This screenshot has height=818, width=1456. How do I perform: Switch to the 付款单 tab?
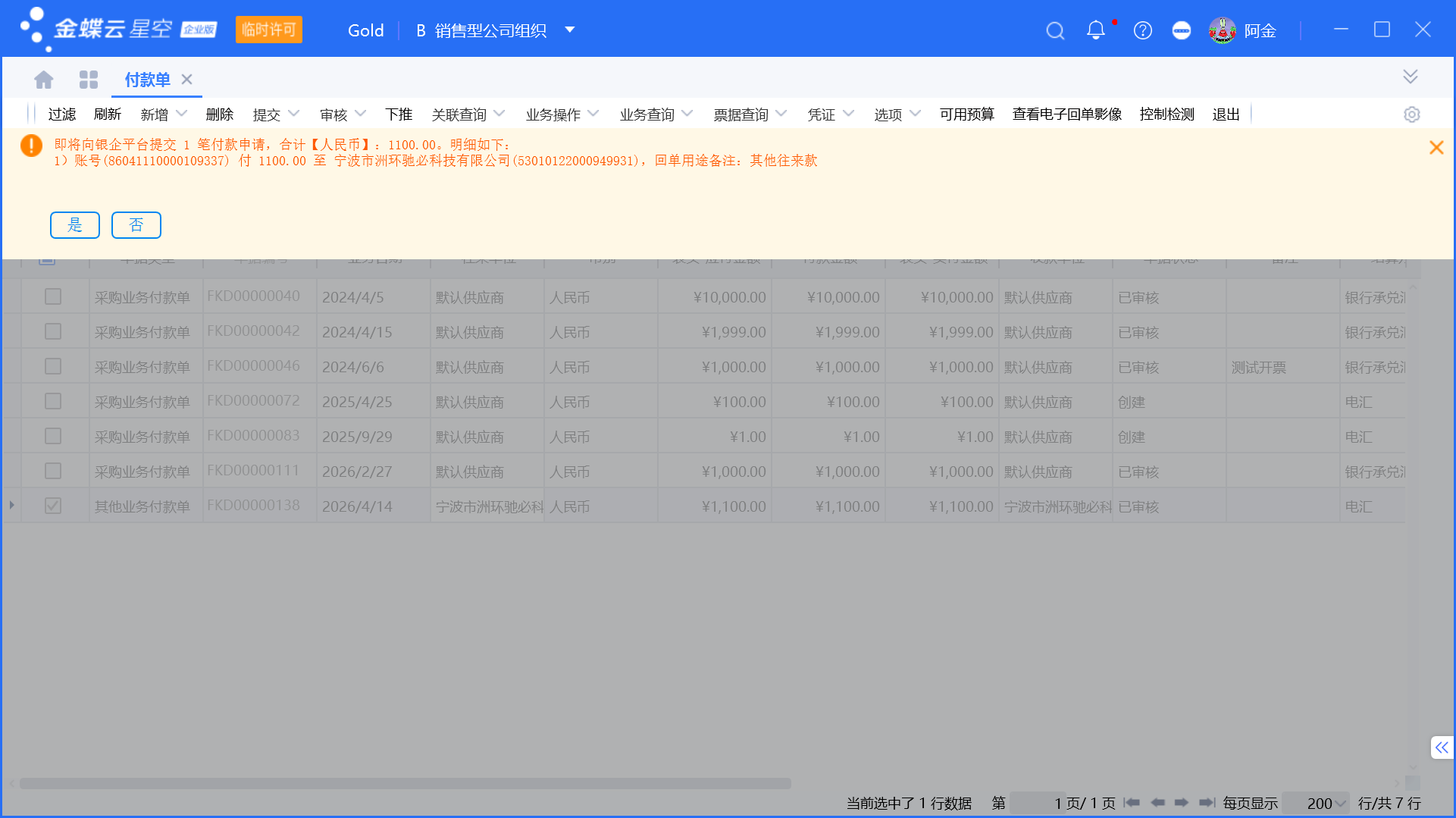pos(147,80)
